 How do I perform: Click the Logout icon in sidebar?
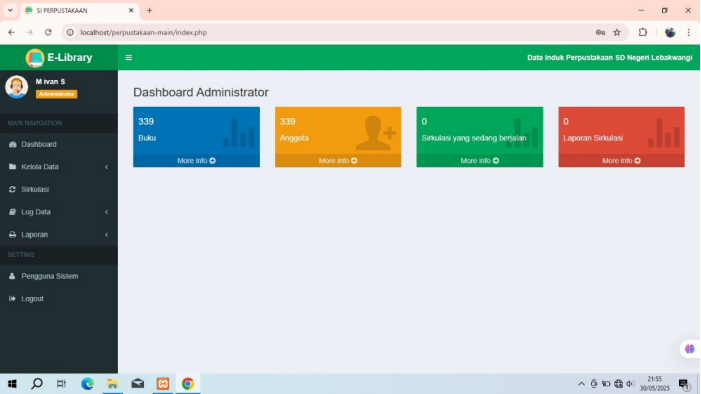(x=12, y=299)
